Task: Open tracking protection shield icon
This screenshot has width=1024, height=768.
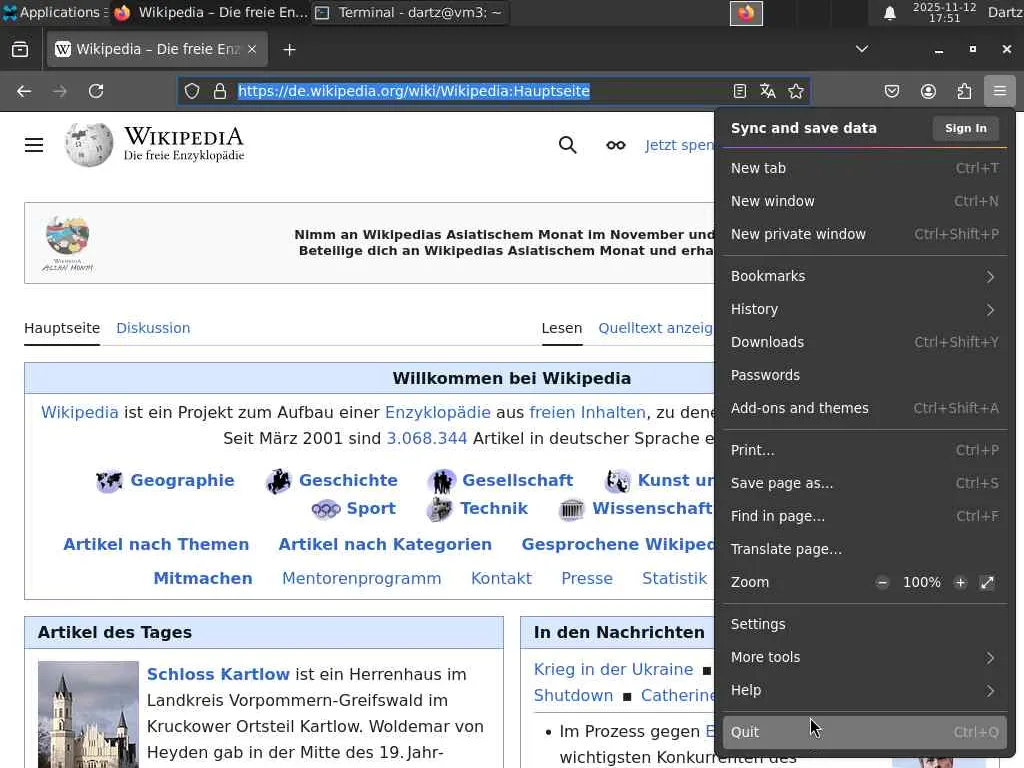Action: (191, 91)
